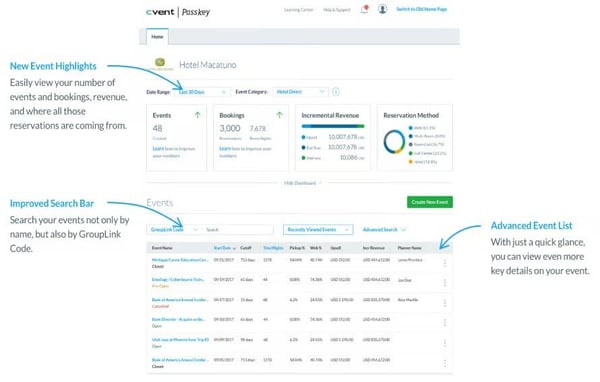Click the Reservation Method donut chart
The width and height of the screenshot is (600, 382).
click(394, 142)
